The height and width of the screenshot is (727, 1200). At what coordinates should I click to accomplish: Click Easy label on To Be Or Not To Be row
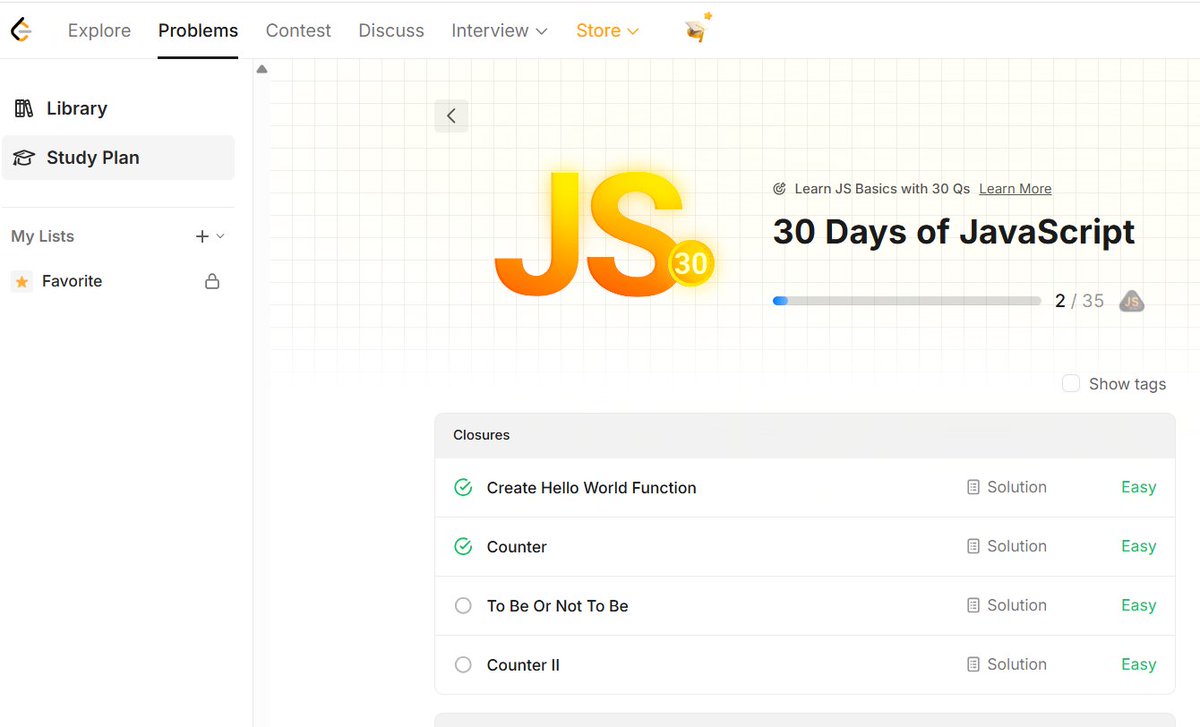(x=1138, y=605)
